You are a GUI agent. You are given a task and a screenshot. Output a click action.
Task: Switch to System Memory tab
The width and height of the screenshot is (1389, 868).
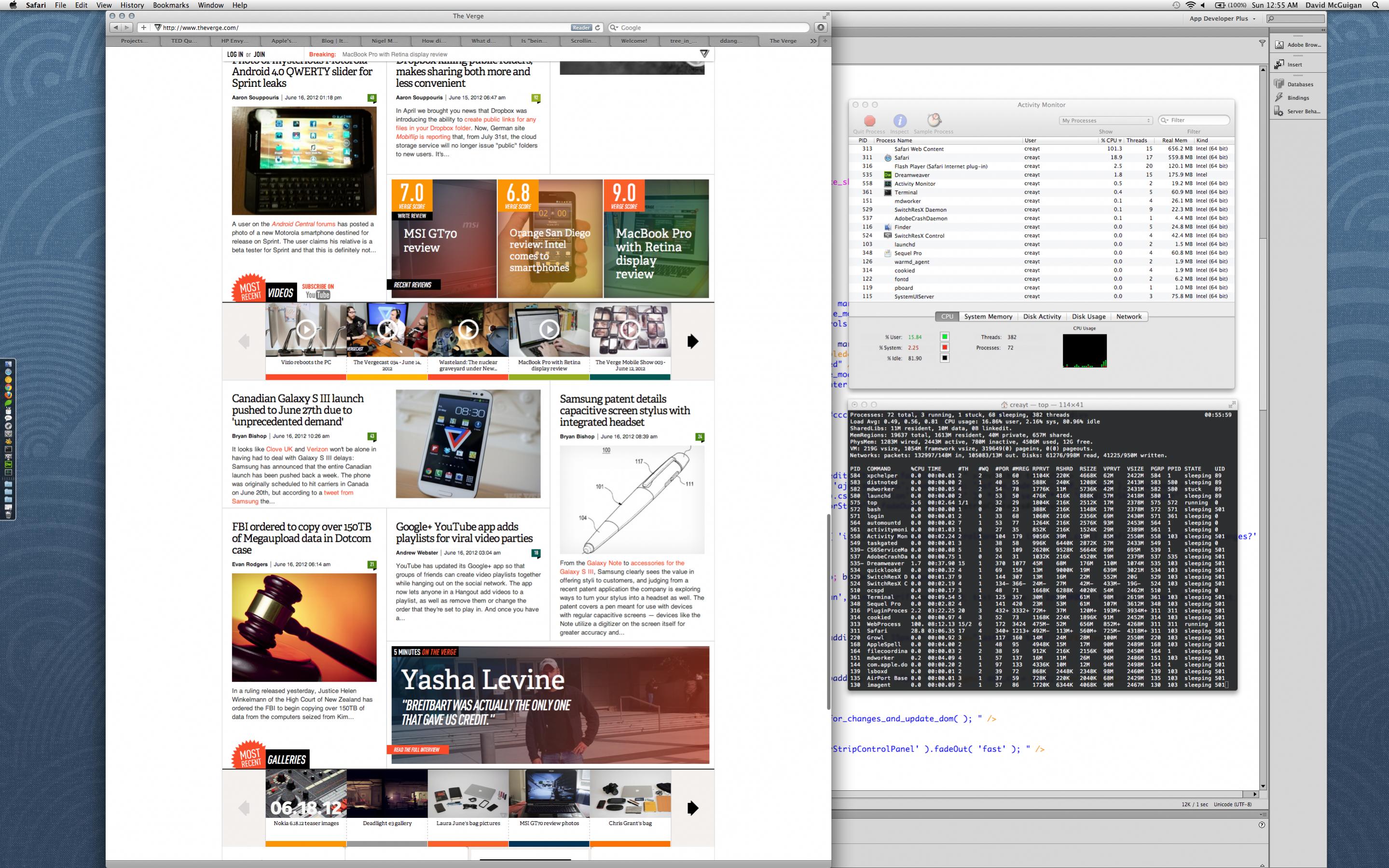pyautogui.click(x=988, y=317)
